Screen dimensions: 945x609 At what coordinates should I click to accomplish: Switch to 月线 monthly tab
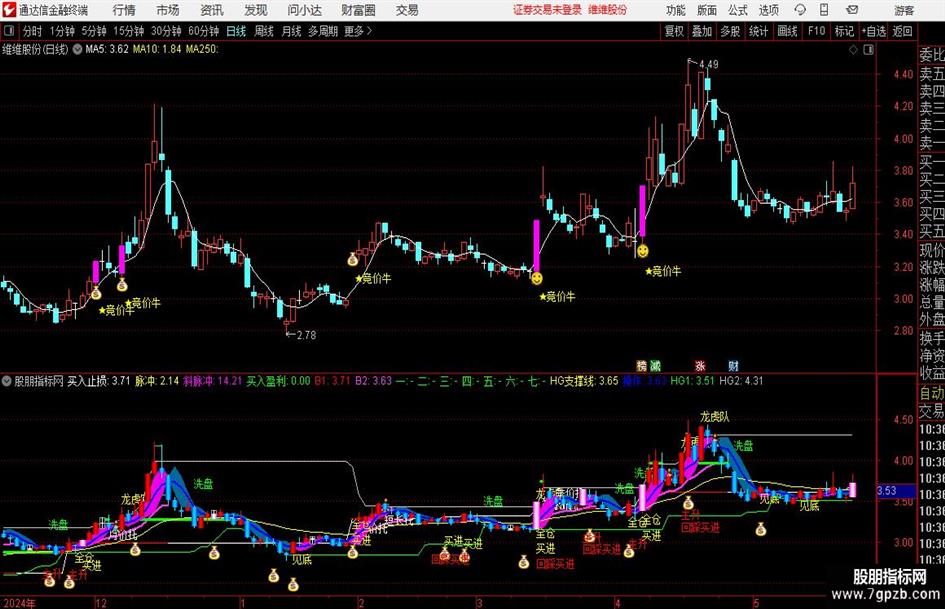tap(291, 31)
